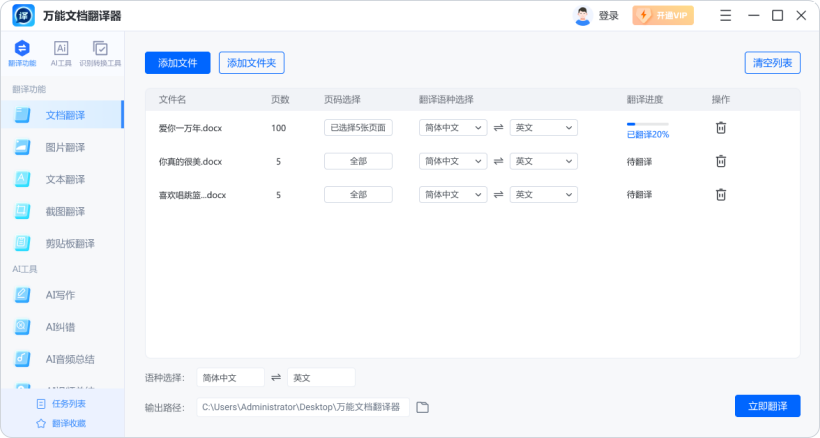Click the 任务列表 list icon
820x438 pixels.
pyautogui.click(x=41, y=404)
